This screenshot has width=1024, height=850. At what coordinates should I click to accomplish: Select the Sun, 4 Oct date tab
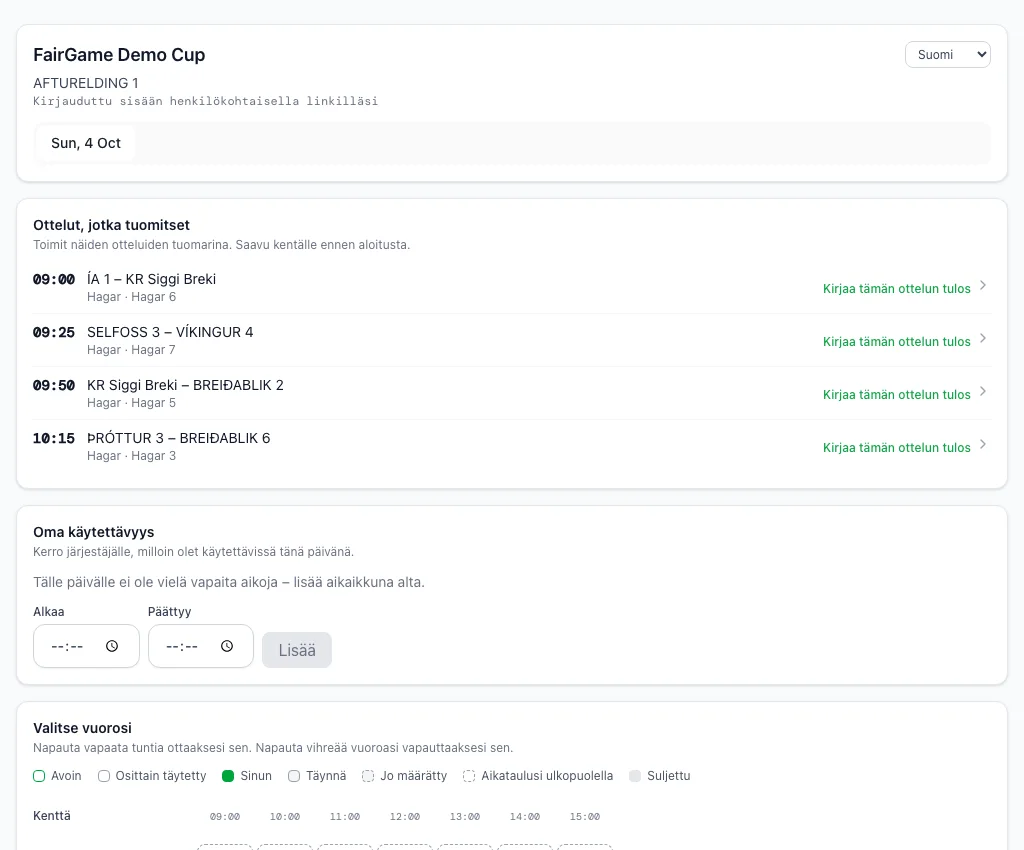(x=86, y=143)
